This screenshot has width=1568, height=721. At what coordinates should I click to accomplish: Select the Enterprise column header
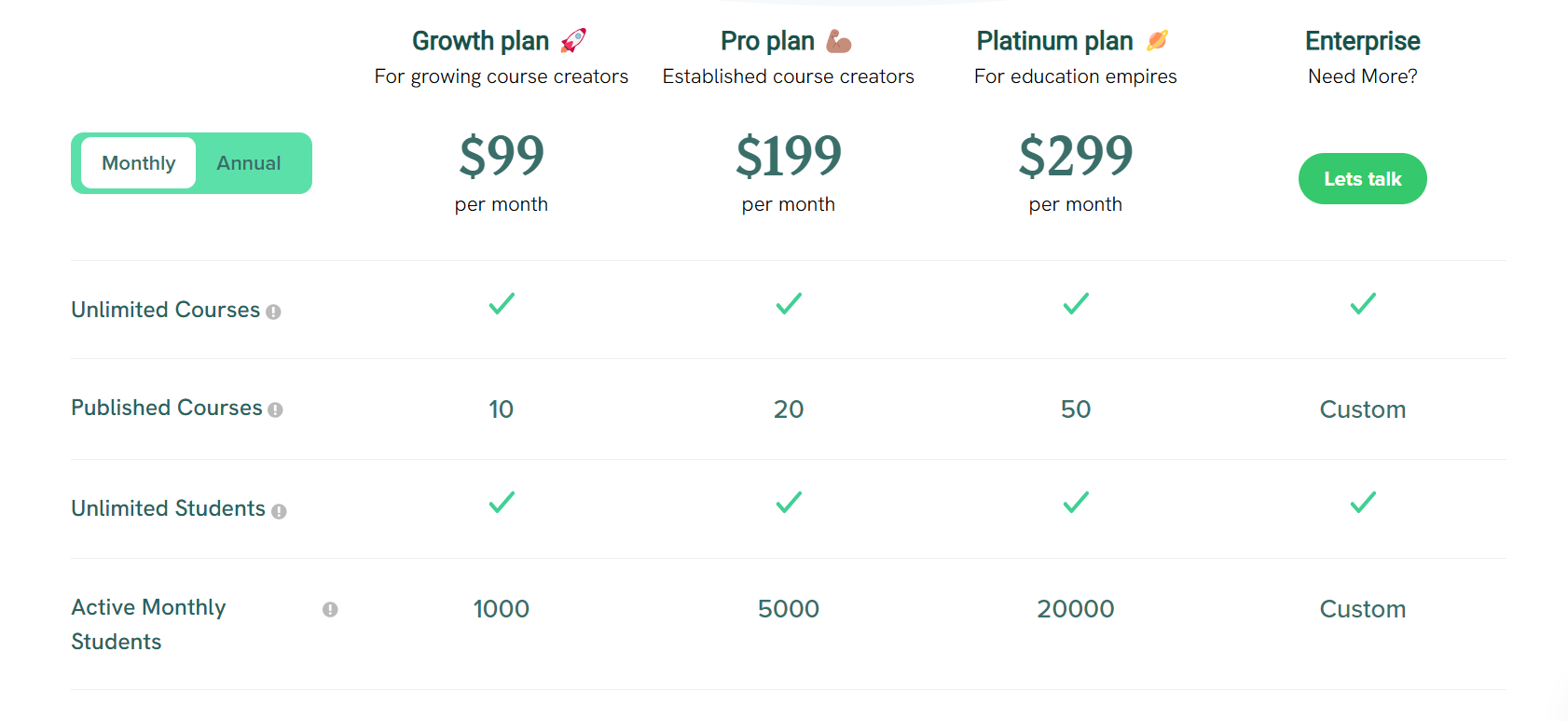(x=1362, y=40)
